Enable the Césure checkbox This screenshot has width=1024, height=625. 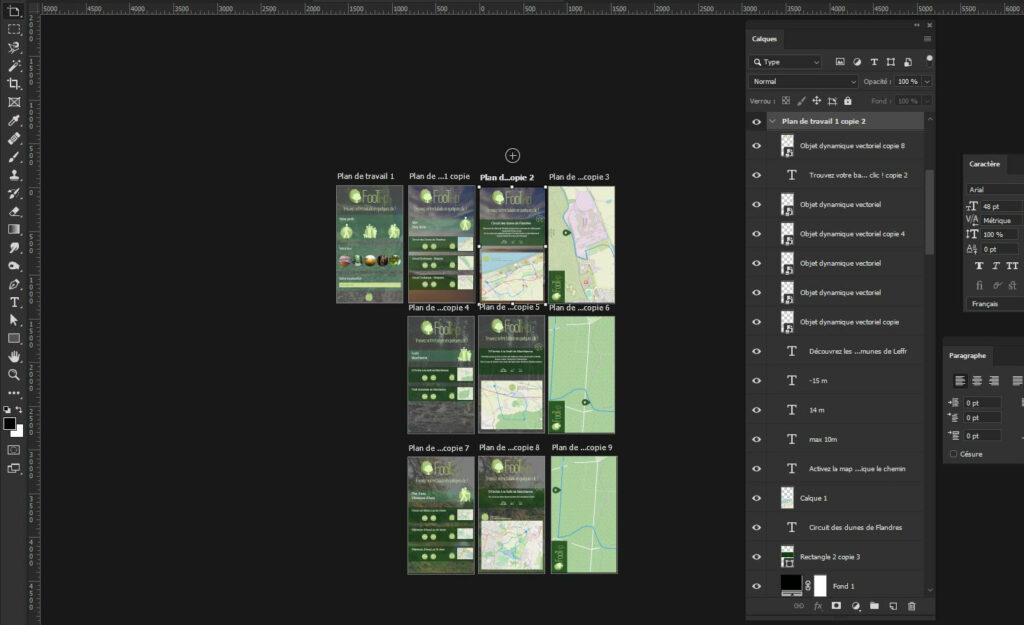[953, 454]
